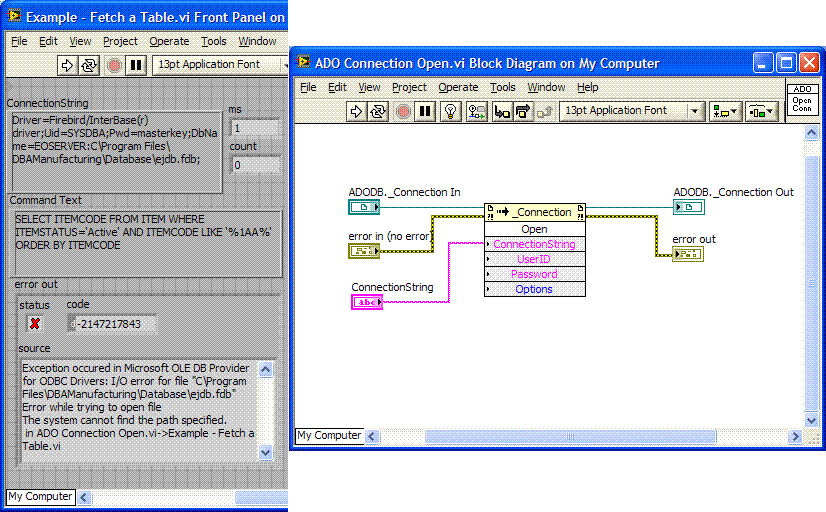Toggle Highlight Execution lightbulb
This screenshot has width=826, height=512.
pos(450,111)
